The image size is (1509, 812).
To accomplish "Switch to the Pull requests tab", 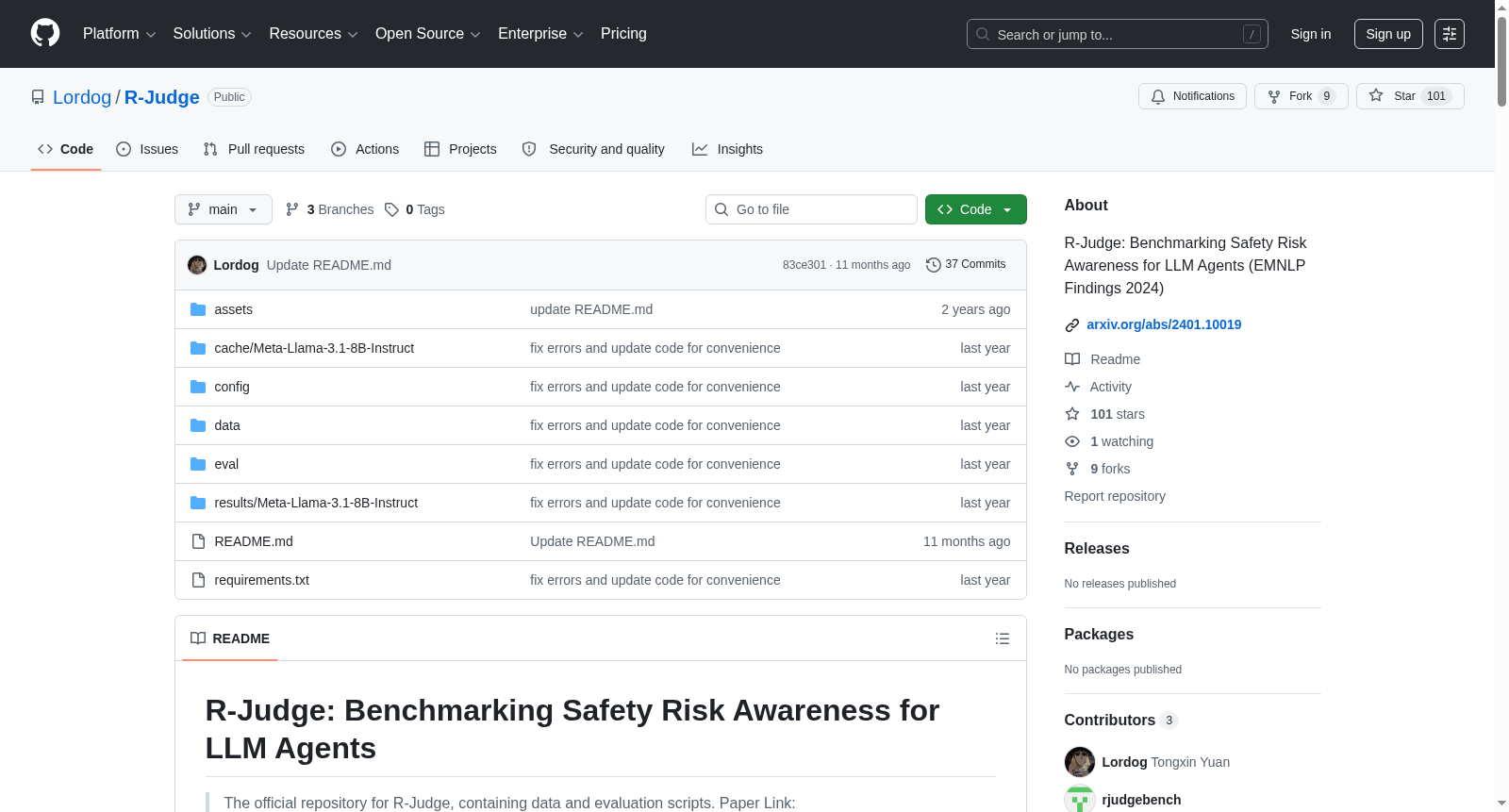I will pos(254,149).
